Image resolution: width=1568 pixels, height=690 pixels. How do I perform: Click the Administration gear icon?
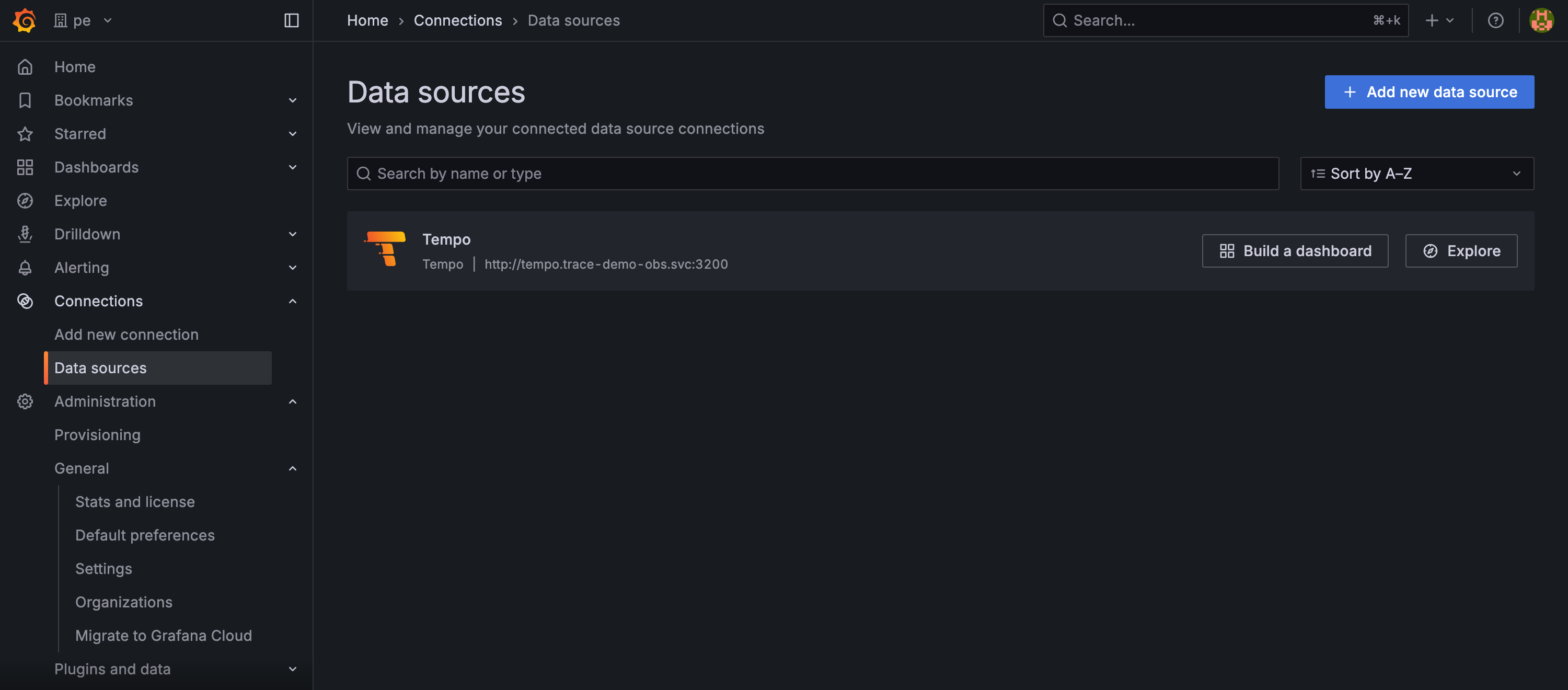click(25, 401)
